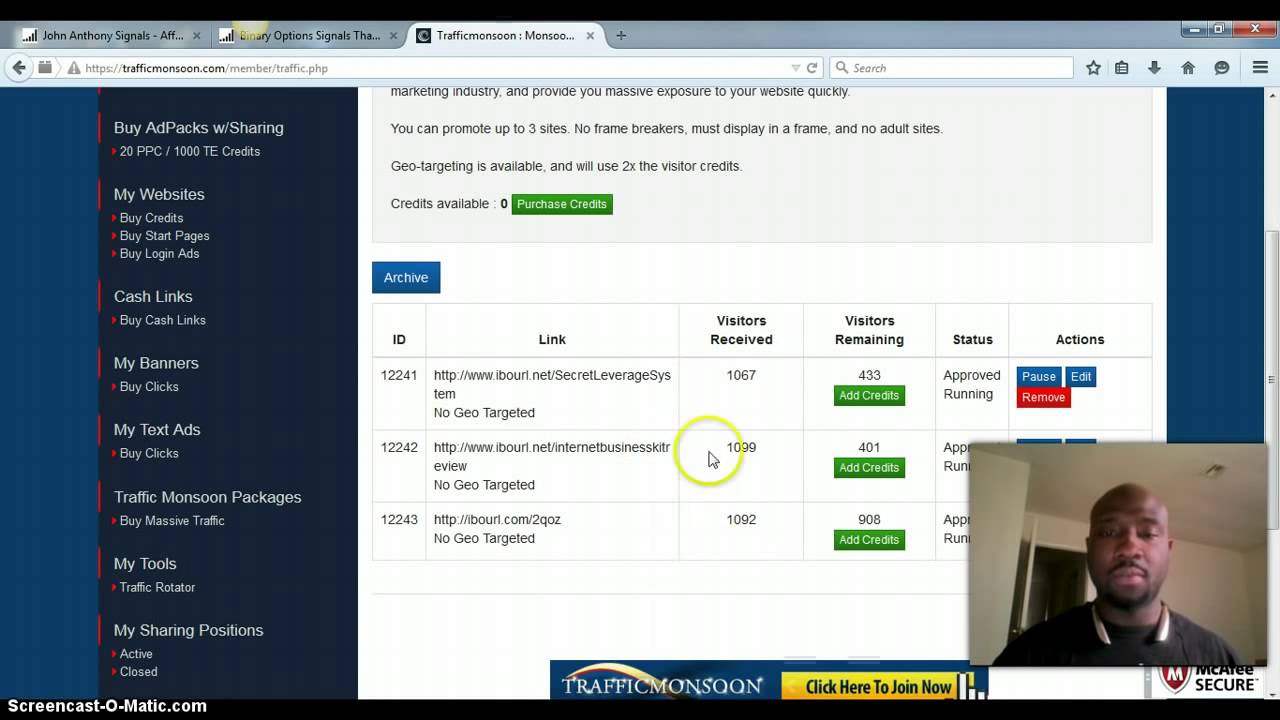Viewport: 1280px width, 720px height.
Task: Click Buy Cash Links link
Action: coord(163,320)
